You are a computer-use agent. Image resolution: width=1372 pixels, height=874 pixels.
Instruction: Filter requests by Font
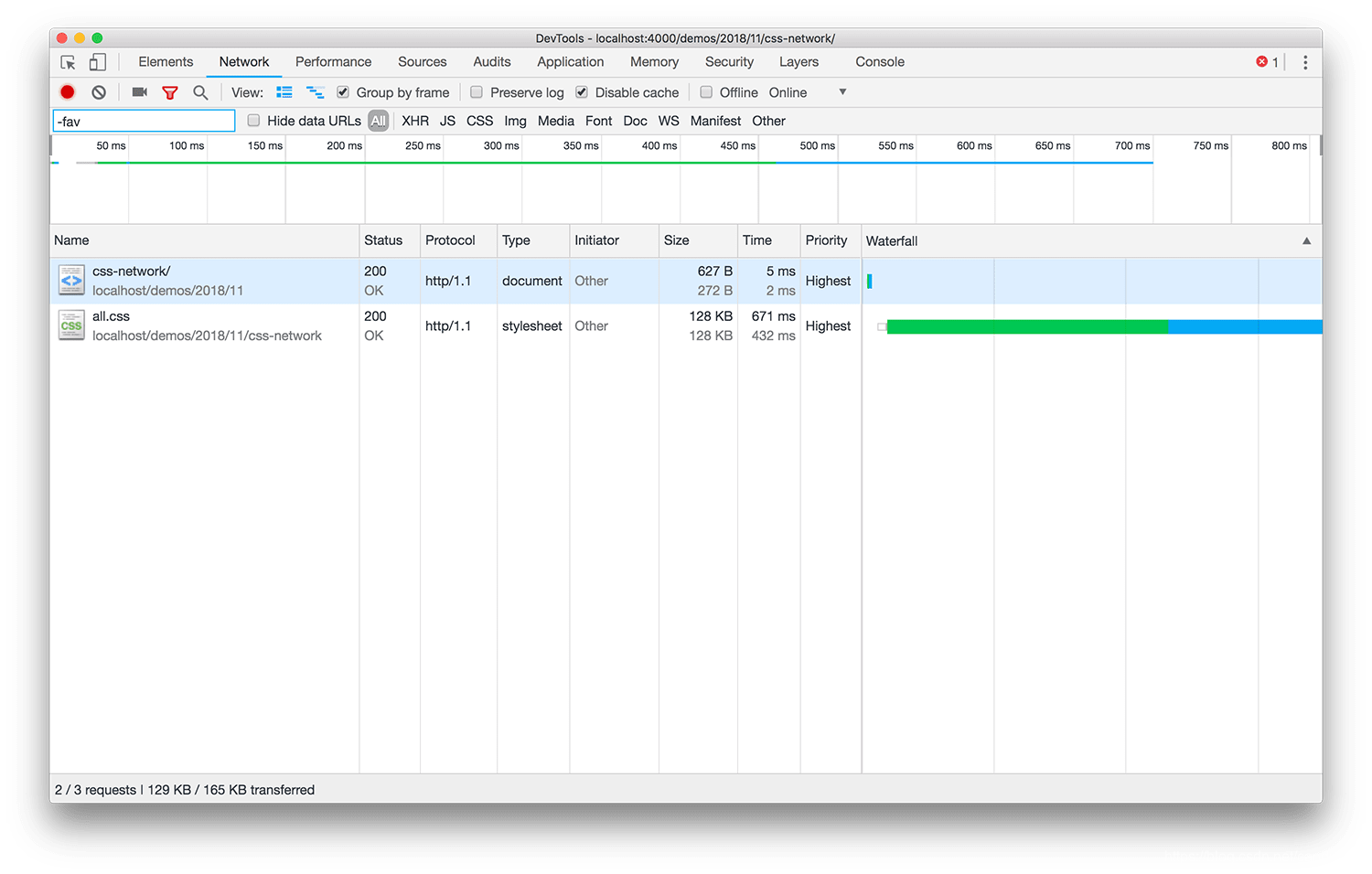[599, 121]
